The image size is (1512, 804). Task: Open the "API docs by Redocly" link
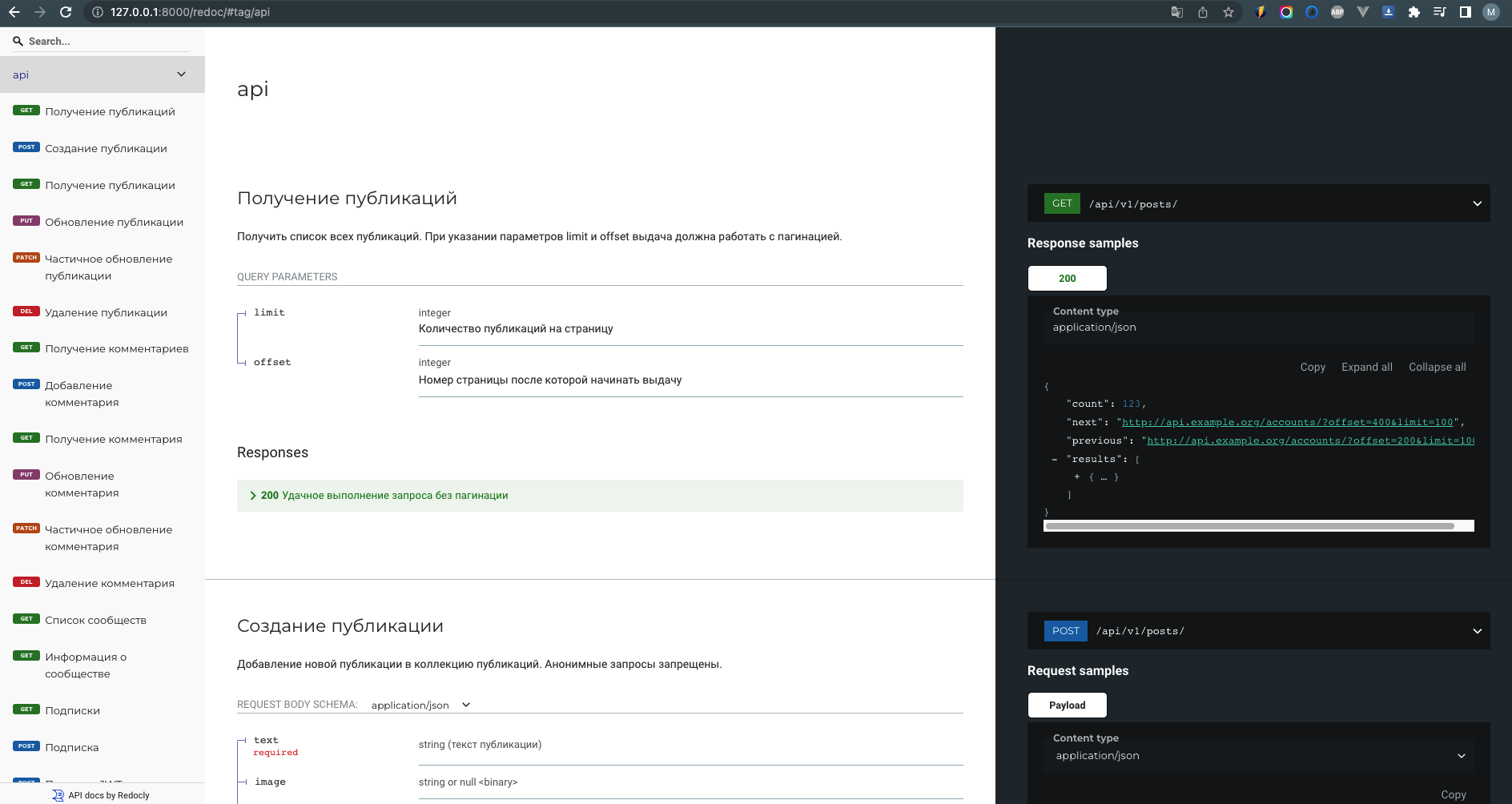[109, 795]
